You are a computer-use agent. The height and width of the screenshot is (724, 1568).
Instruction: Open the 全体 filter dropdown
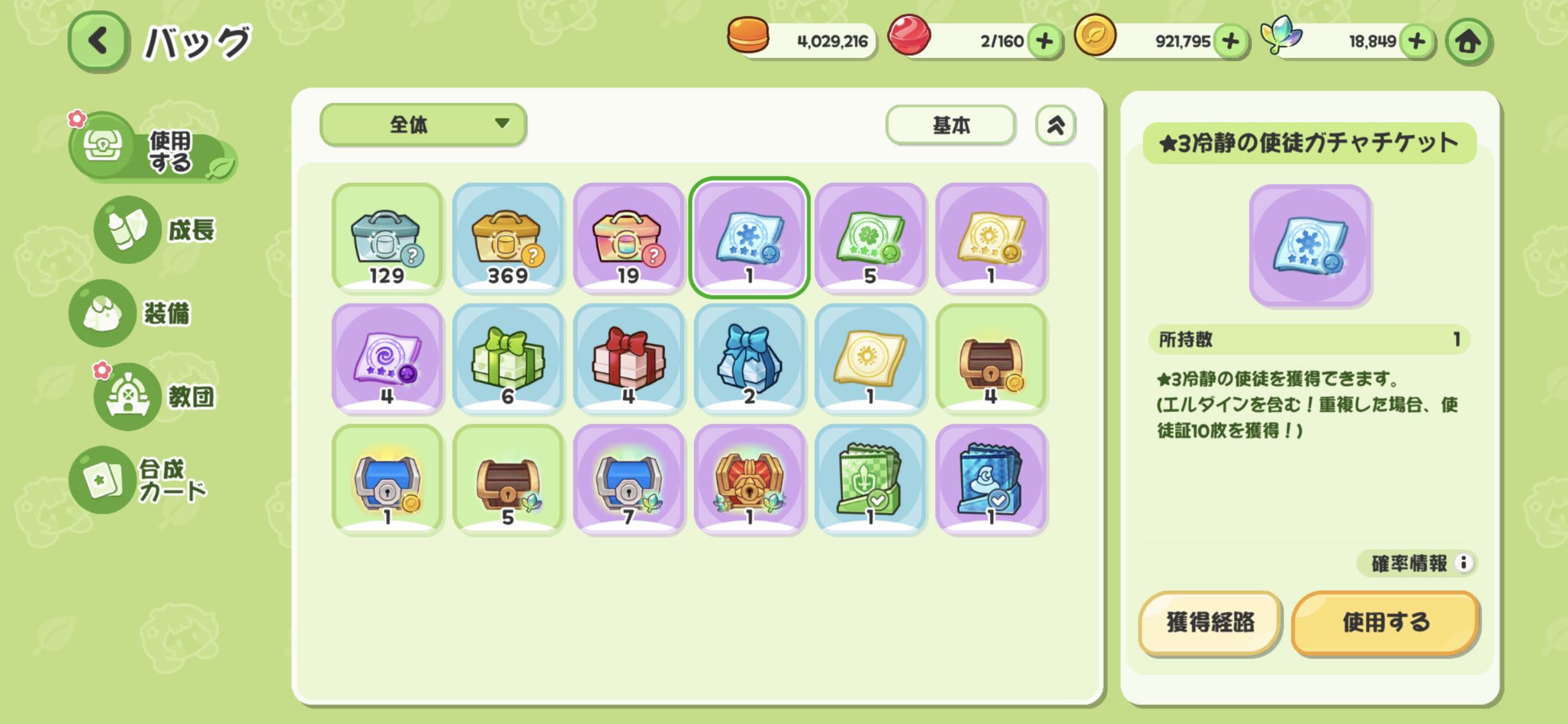point(423,124)
